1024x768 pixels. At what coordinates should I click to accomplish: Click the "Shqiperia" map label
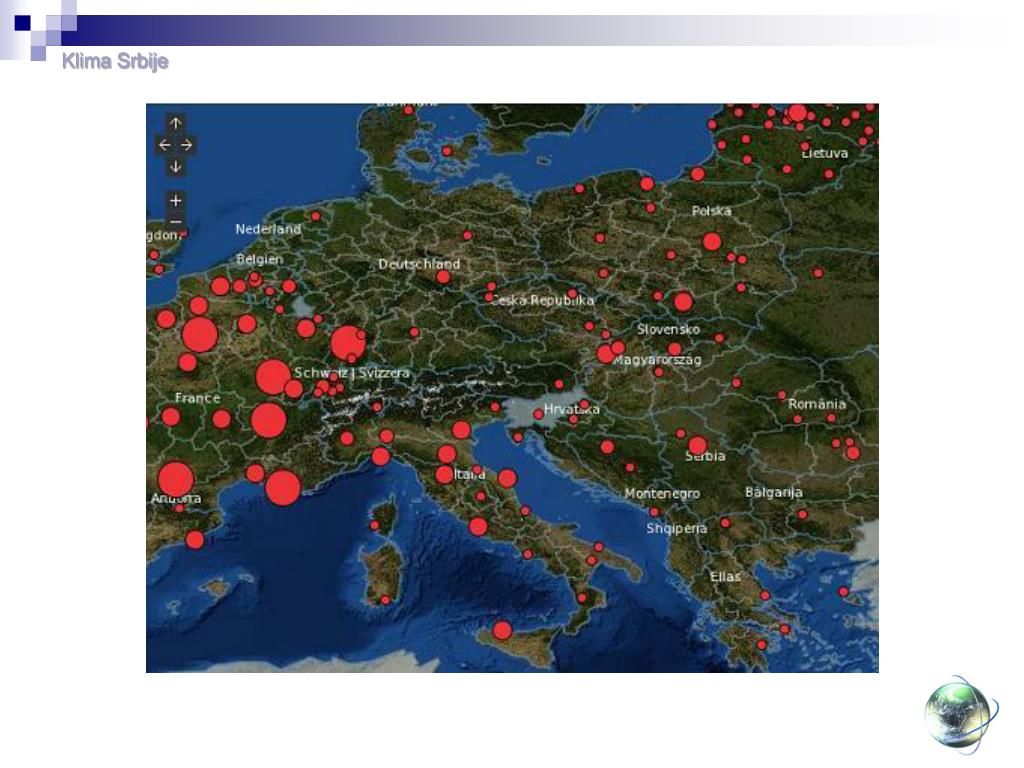tap(677, 528)
